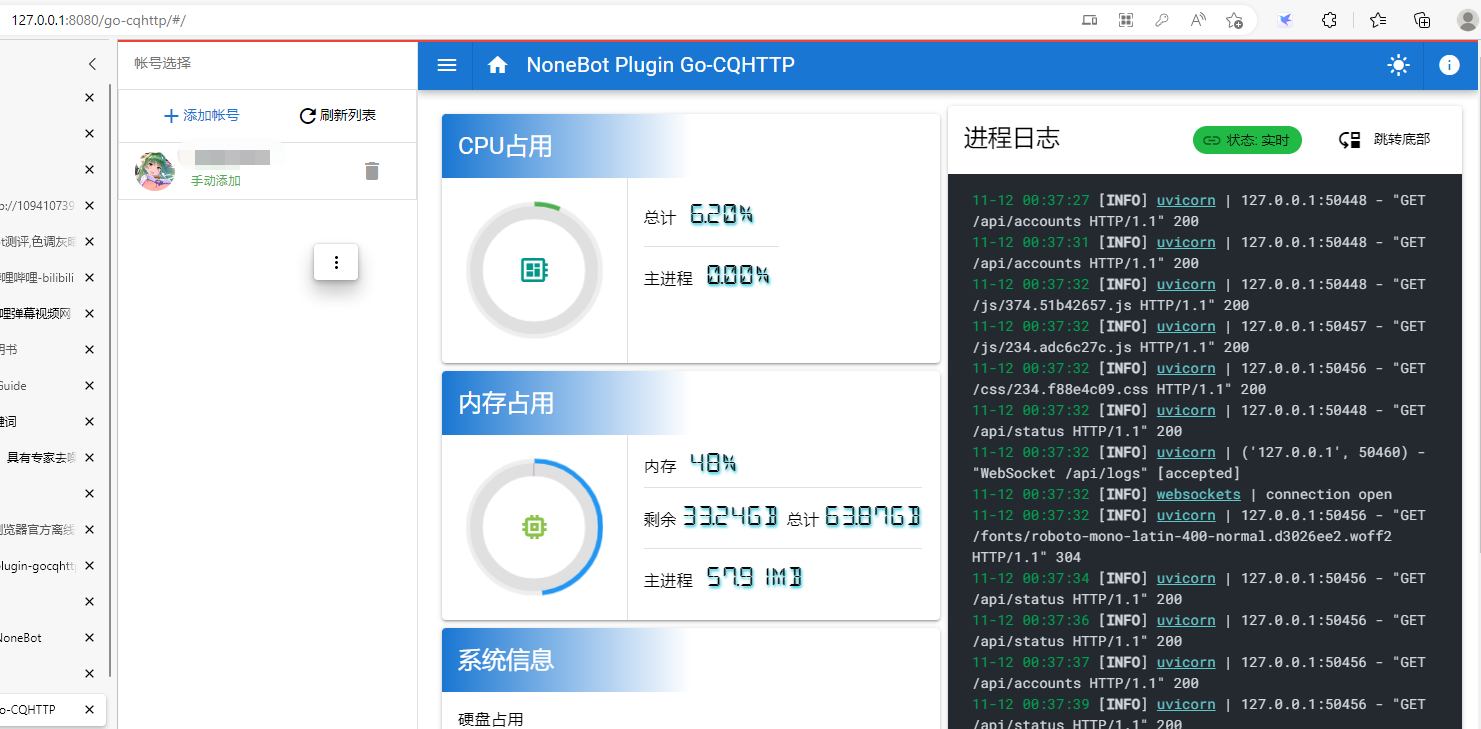Click the 硬盘占用 label
The width and height of the screenshot is (1481, 729).
coord(491,719)
